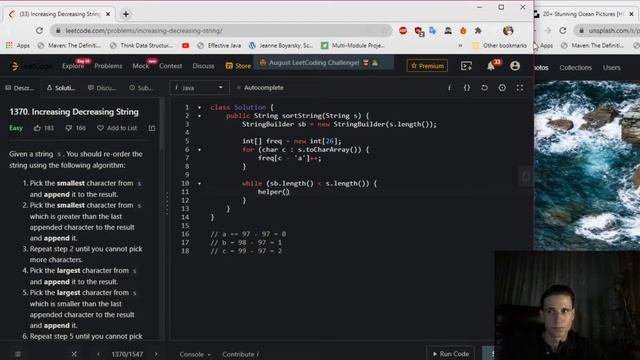Go to the next problem arrow
The image size is (640, 360).
click(x=156, y=354)
